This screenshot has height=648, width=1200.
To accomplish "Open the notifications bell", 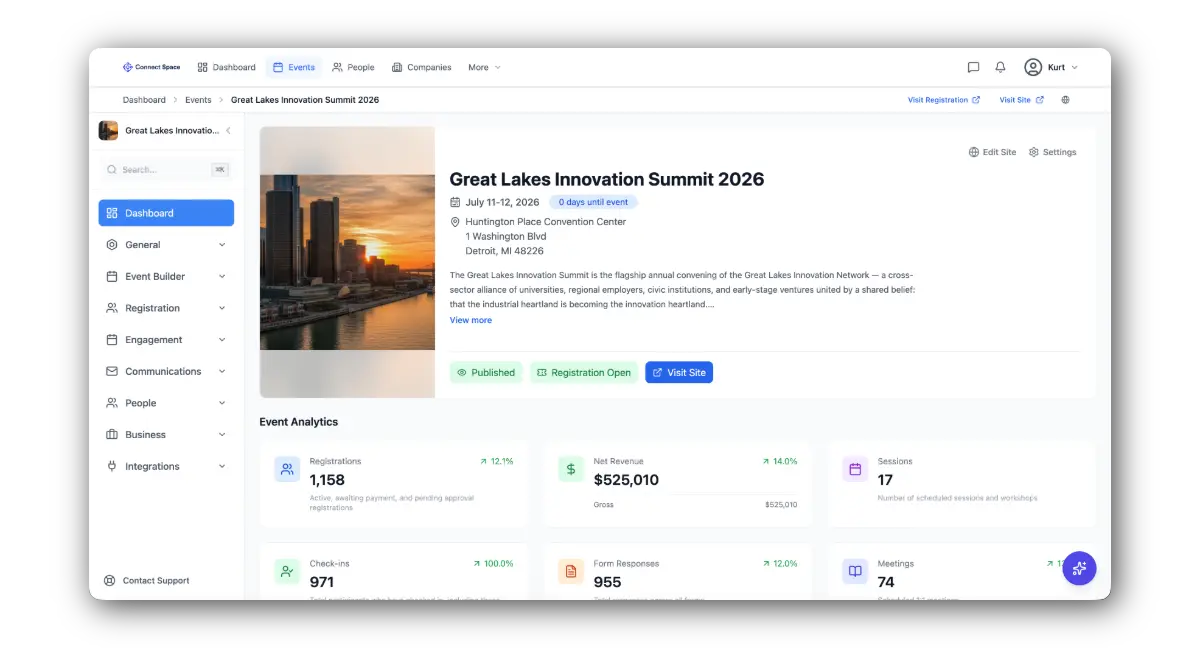I will 1000,67.
